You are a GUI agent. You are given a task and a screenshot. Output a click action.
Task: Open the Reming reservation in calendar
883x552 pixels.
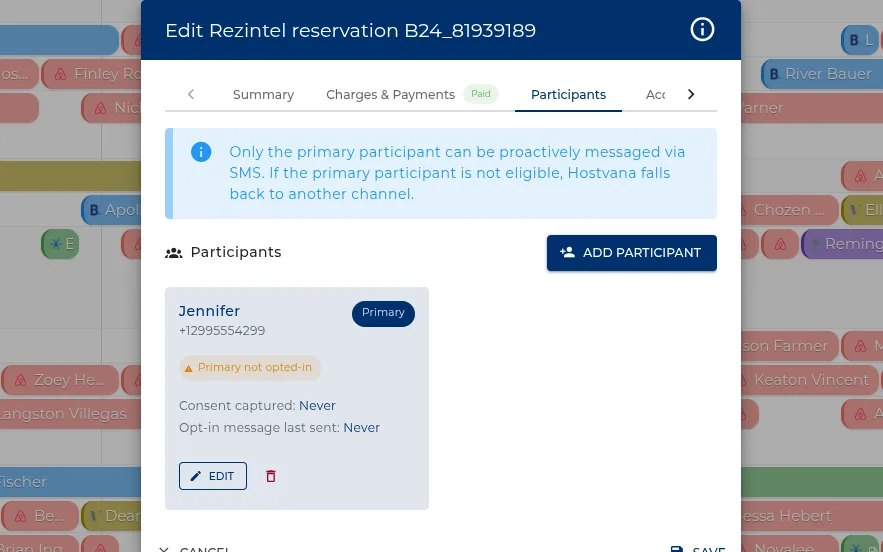click(842, 244)
